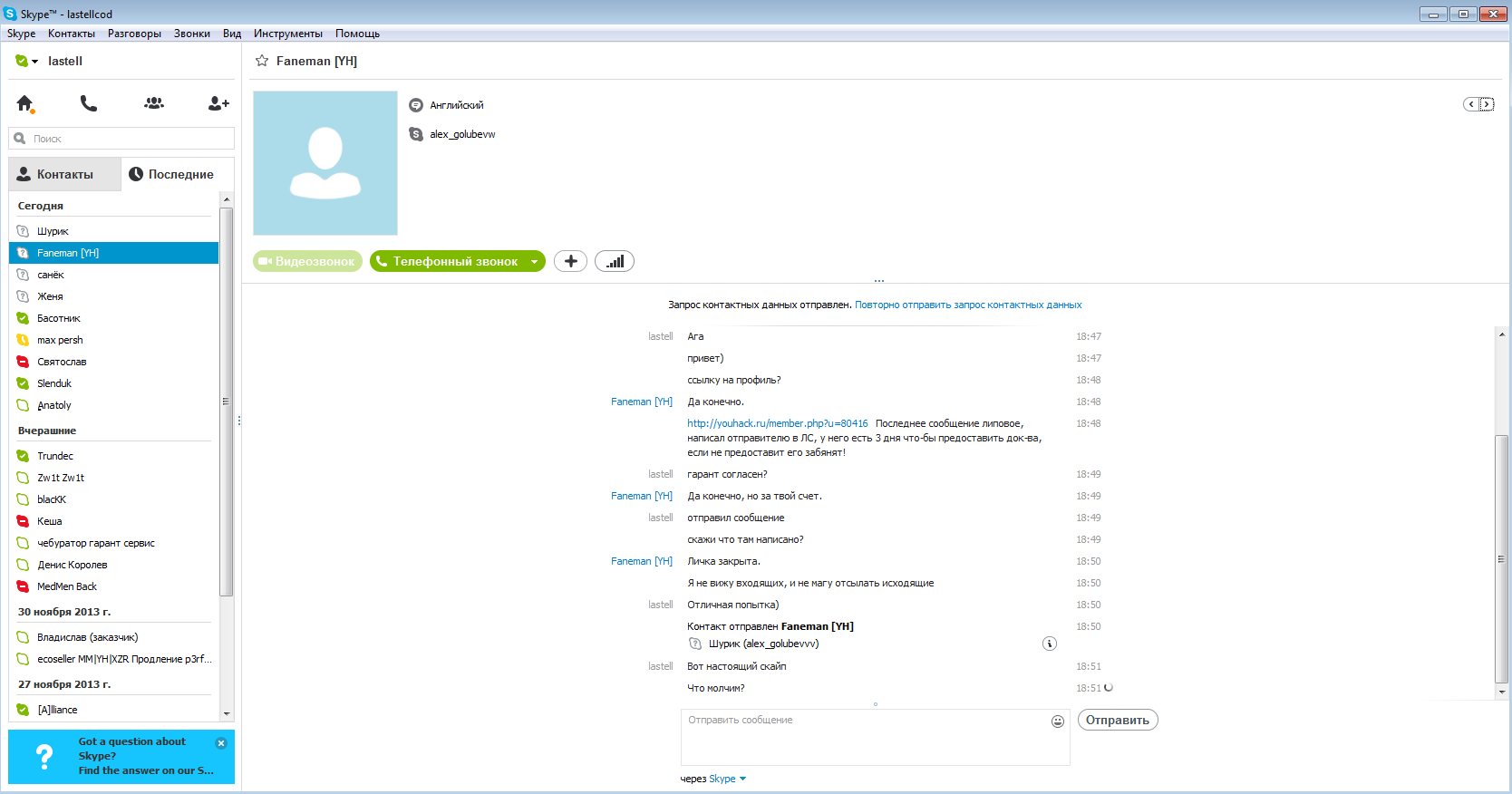The width and height of the screenshot is (1512, 794).
Task: Close the Got a question banner
Action: [221, 742]
